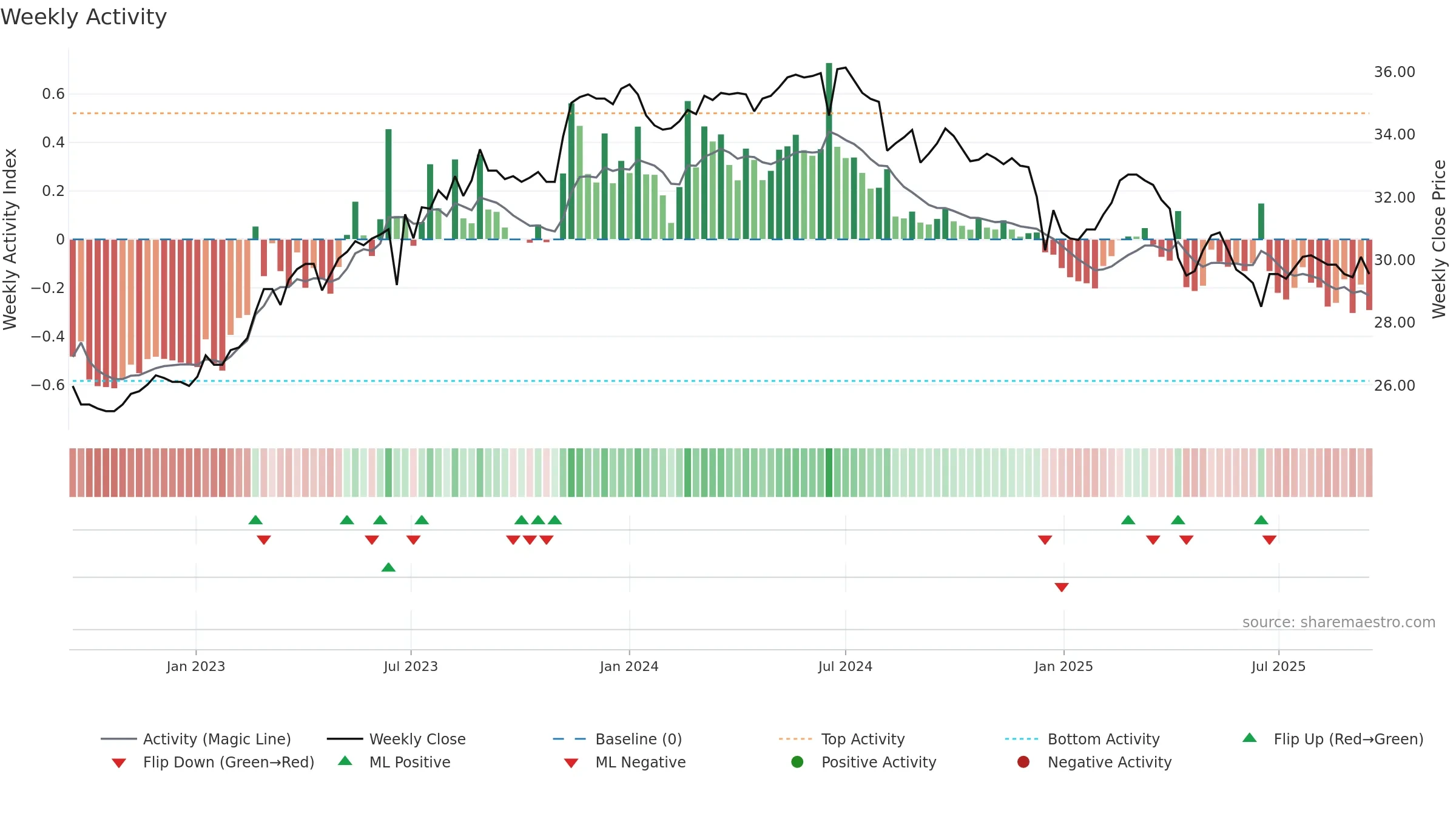
Task: Click the 0.2 activity index tick
Action: (x=53, y=190)
